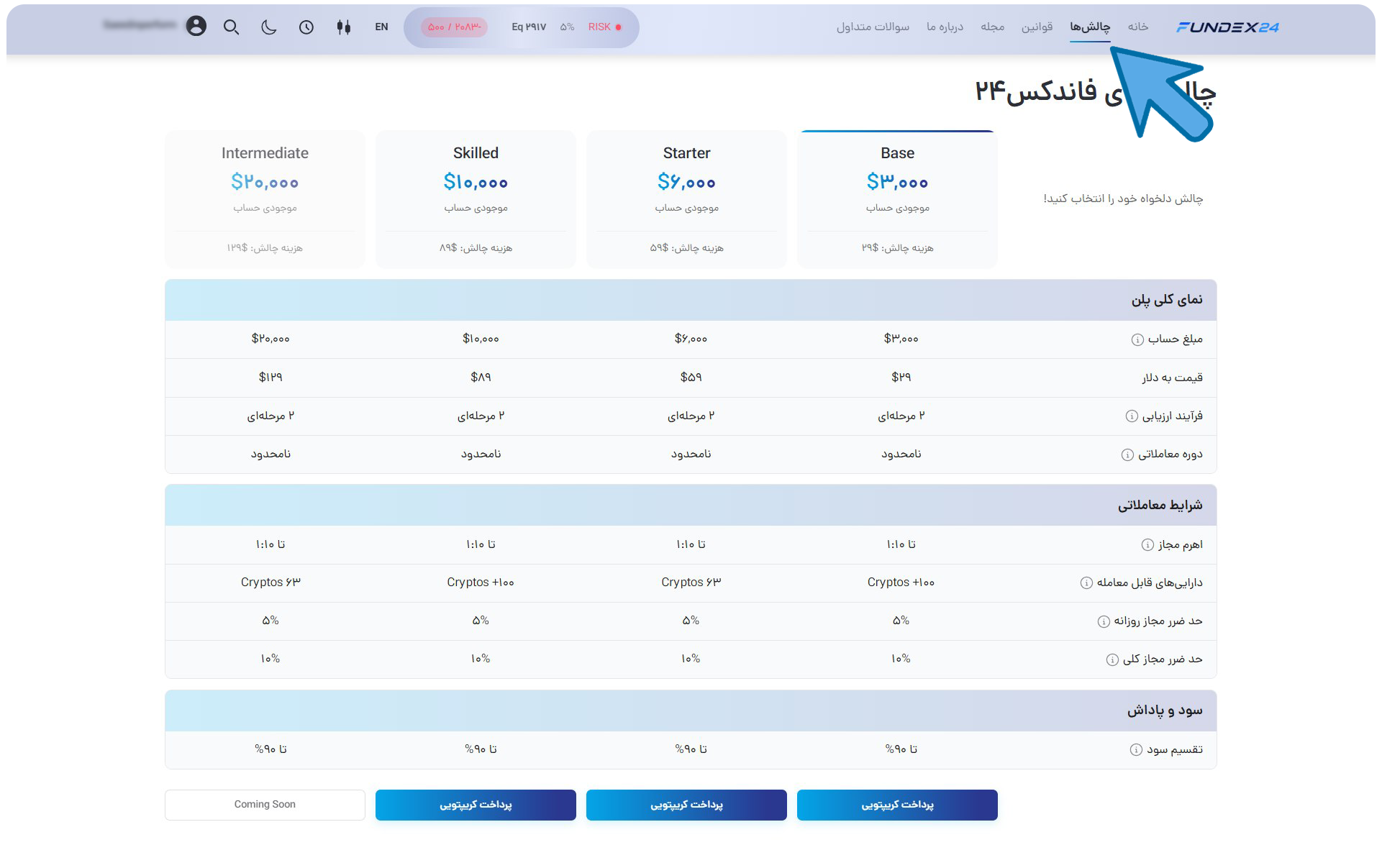Click crypto payment button under Starter column
This screenshot has width=1382, height=868.
point(686,805)
